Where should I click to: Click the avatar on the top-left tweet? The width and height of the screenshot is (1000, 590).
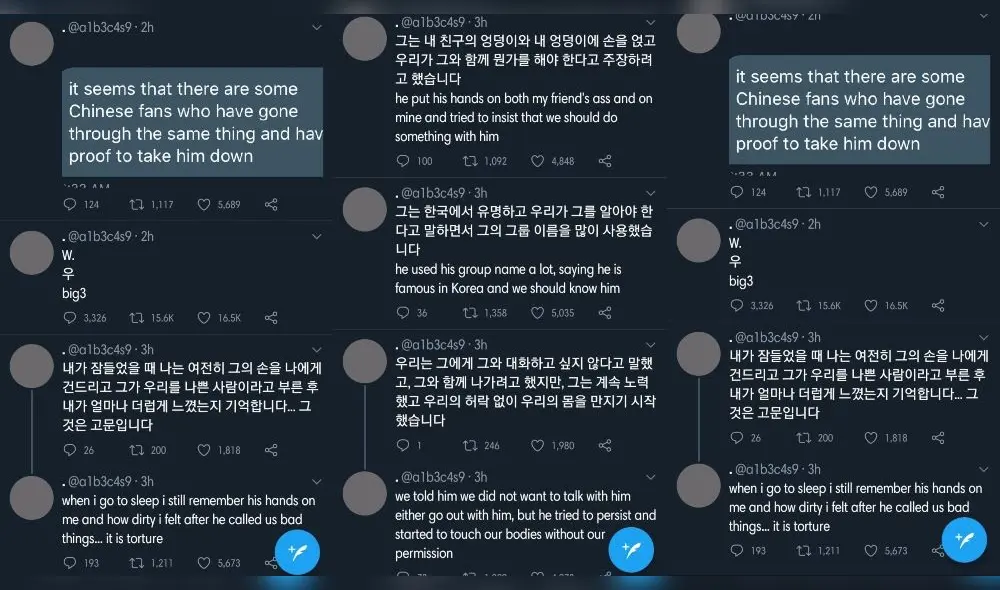pos(31,44)
